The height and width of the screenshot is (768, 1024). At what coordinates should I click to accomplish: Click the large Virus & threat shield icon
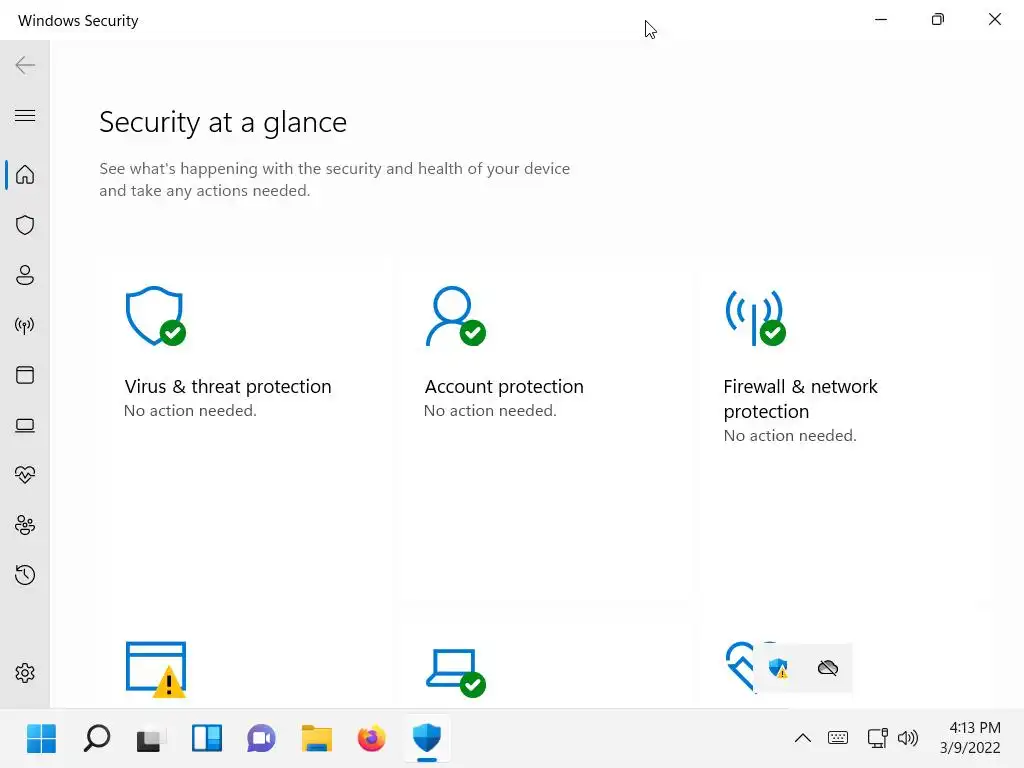tap(155, 315)
